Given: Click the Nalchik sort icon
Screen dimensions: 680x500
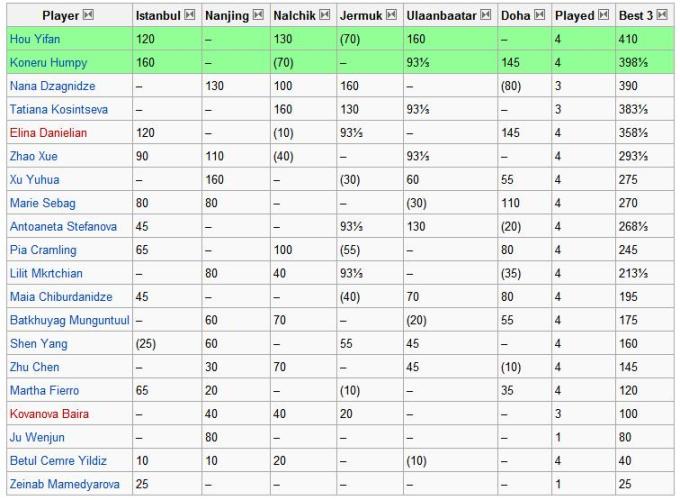Looking at the screenshot, I should [x=322, y=16].
